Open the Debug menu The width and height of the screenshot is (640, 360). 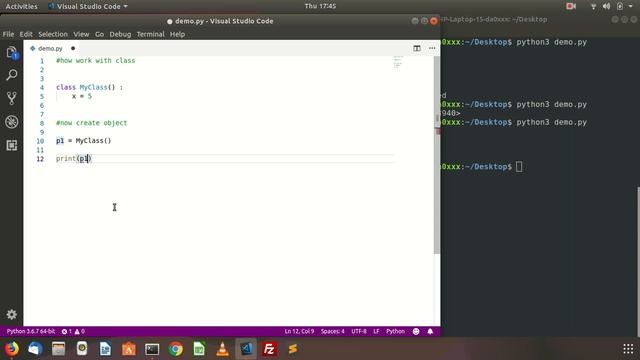pyautogui.click(x=120, y=34)
